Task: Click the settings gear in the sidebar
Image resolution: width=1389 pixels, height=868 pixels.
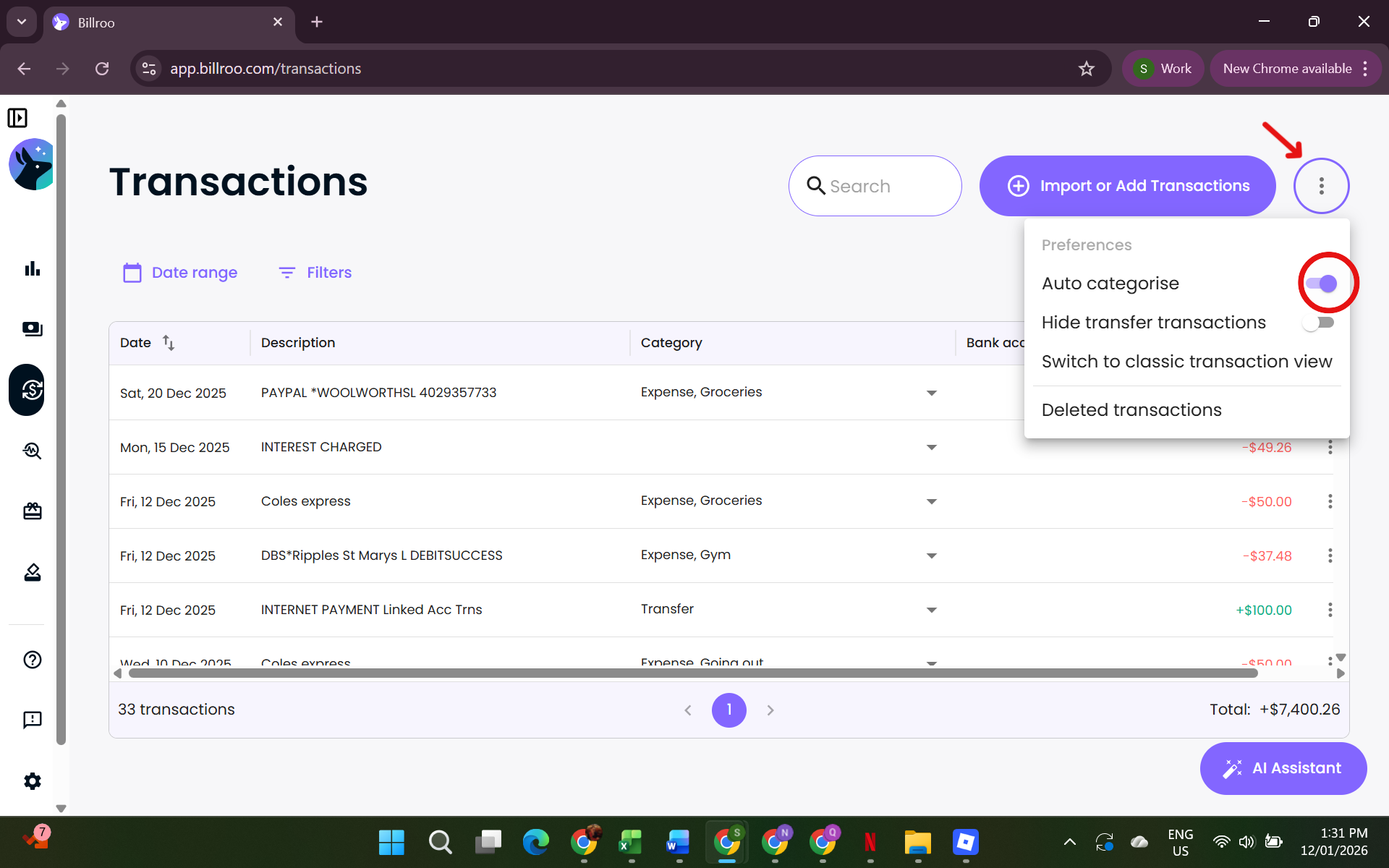Action: point(32,781)
